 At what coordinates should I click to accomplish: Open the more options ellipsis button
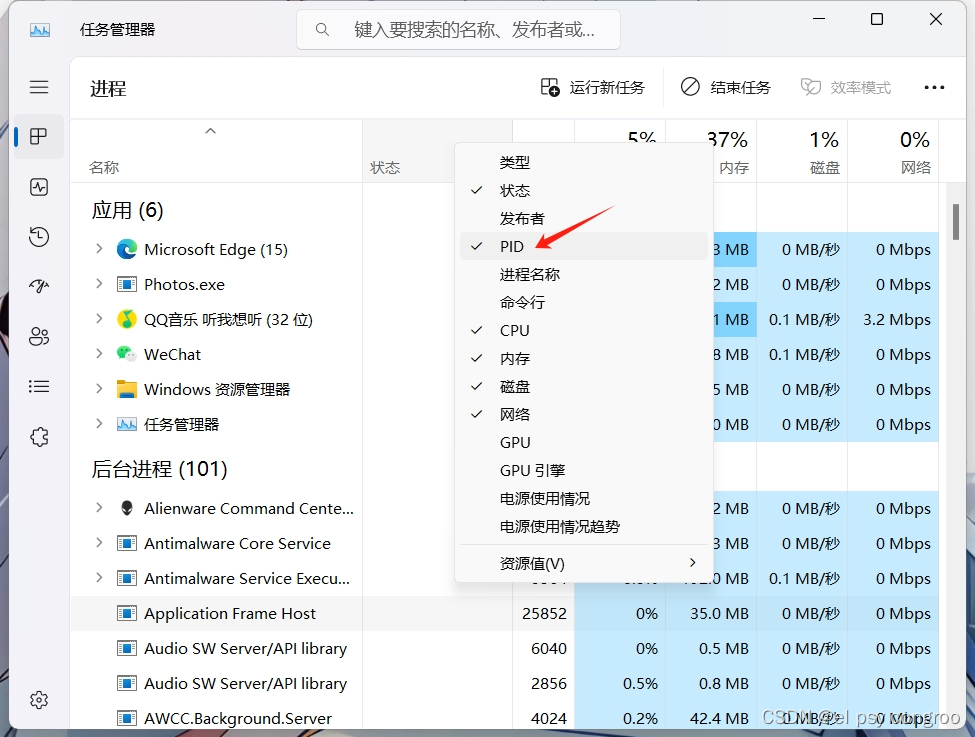pos(934,88)
